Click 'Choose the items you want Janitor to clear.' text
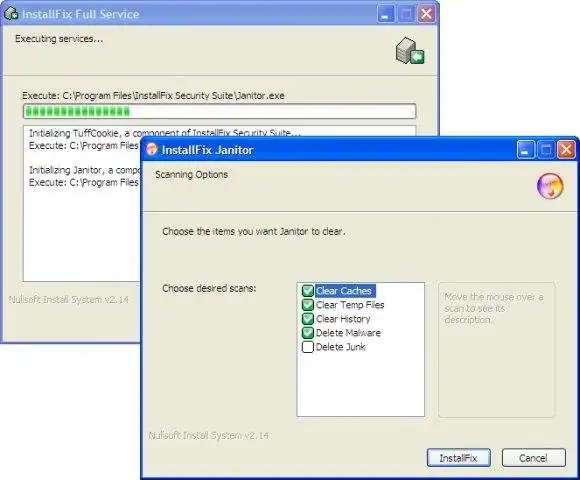Screen dimensions: 580x480 [253, 231]
